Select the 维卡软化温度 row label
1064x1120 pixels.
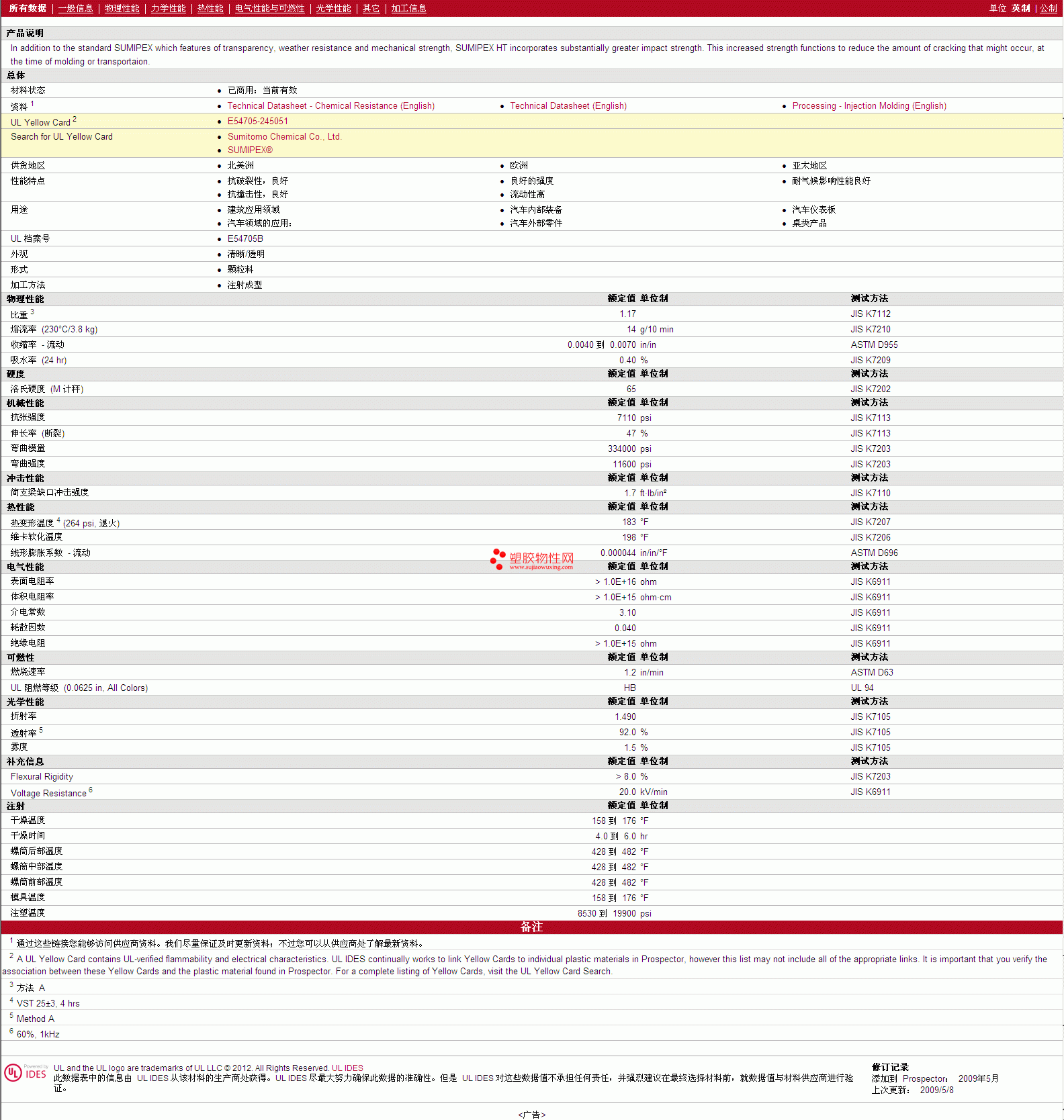(x=36, y=537)
